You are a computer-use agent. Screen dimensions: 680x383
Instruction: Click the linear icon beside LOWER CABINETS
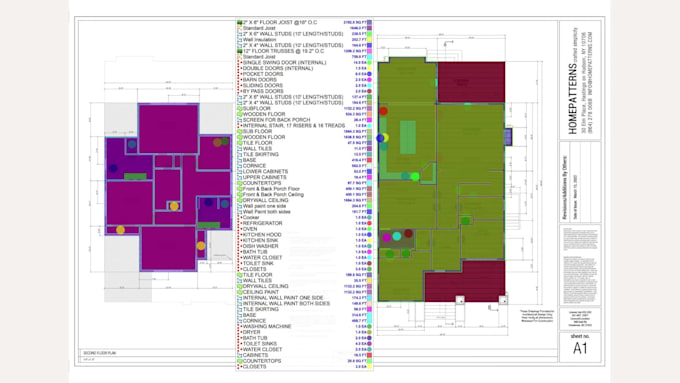239,171
